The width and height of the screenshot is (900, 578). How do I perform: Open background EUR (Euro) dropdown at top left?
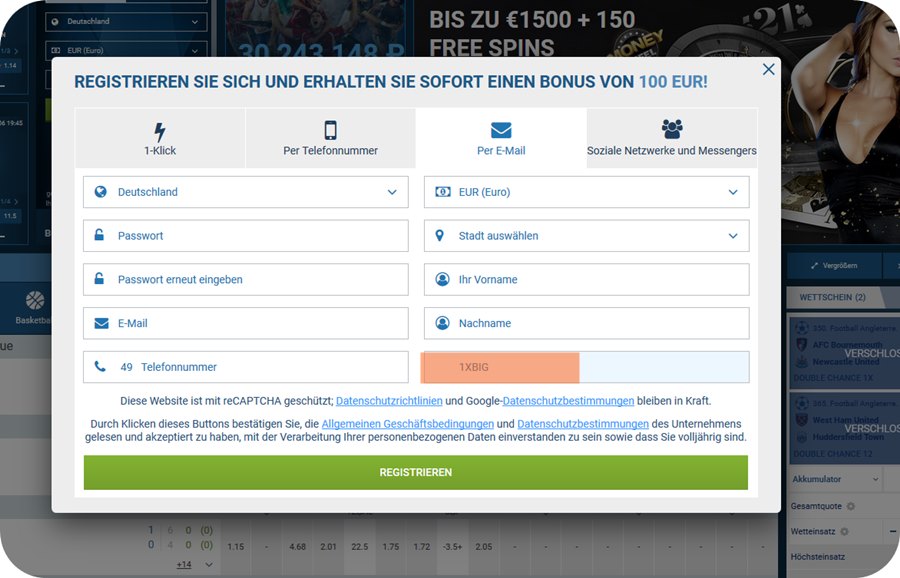[x=125, y=51]
